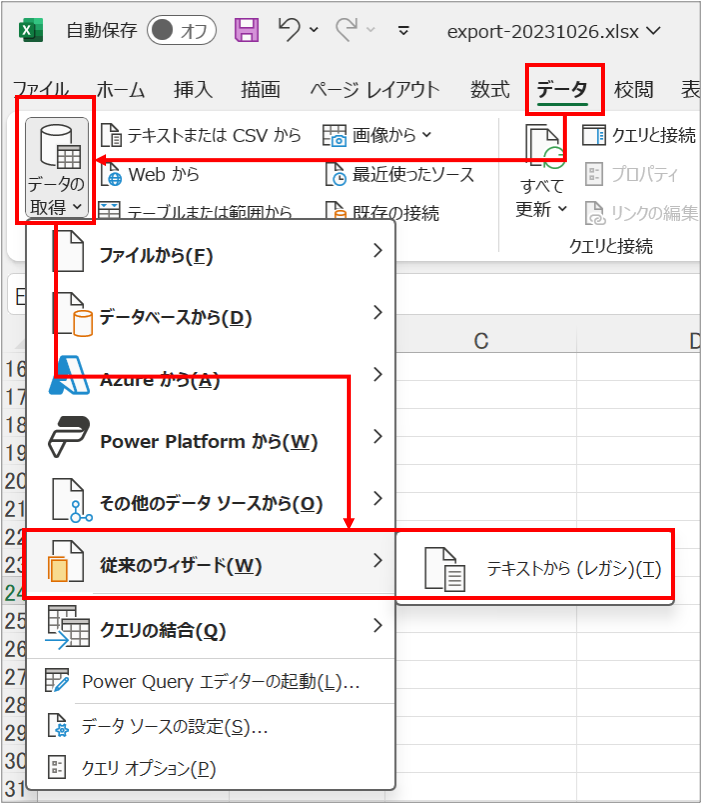Click the purple Save disk icon
This screenshot has height=804, width=702.
point(247,30)
